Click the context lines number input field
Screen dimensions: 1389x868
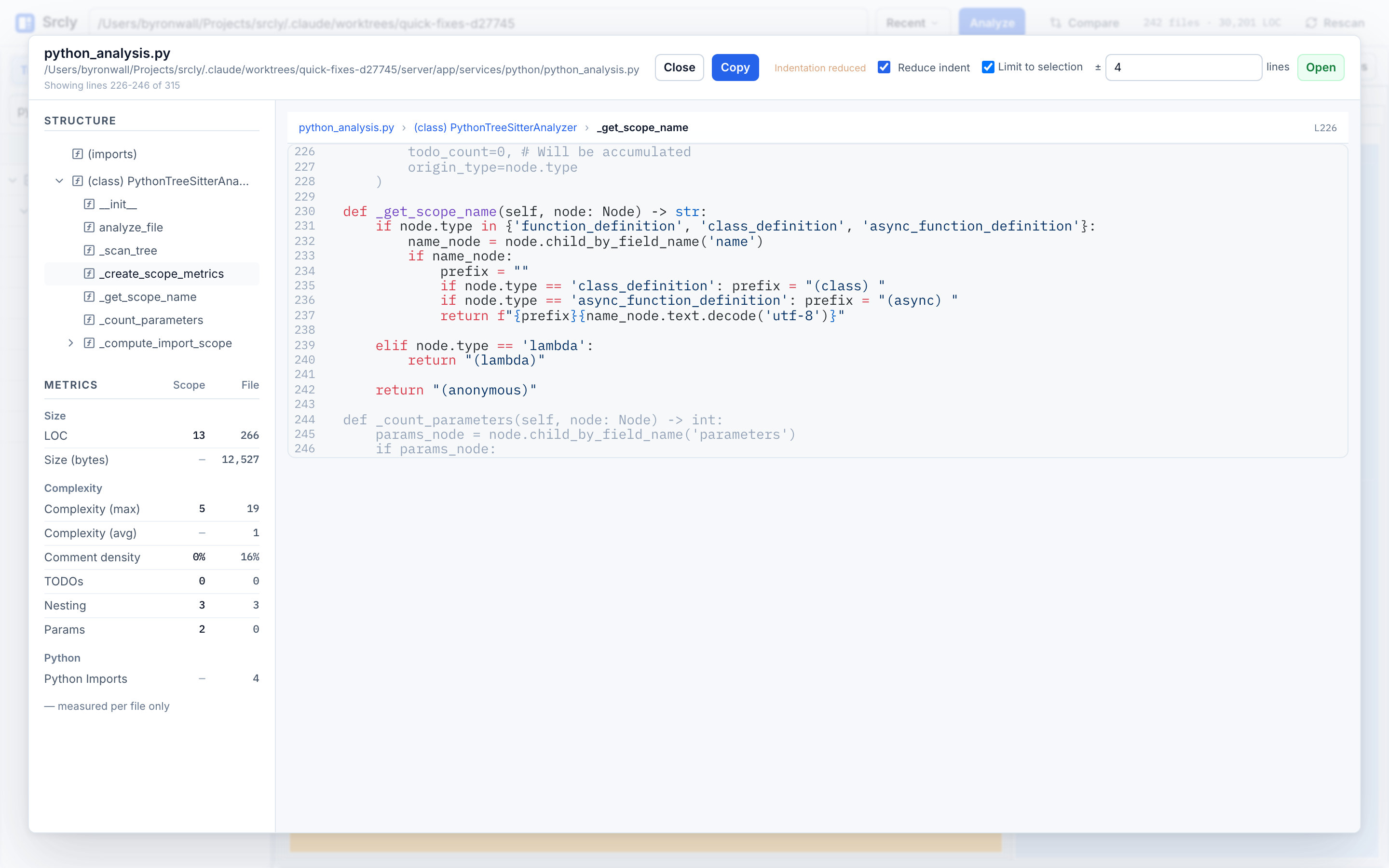(x=1184, y=67)
